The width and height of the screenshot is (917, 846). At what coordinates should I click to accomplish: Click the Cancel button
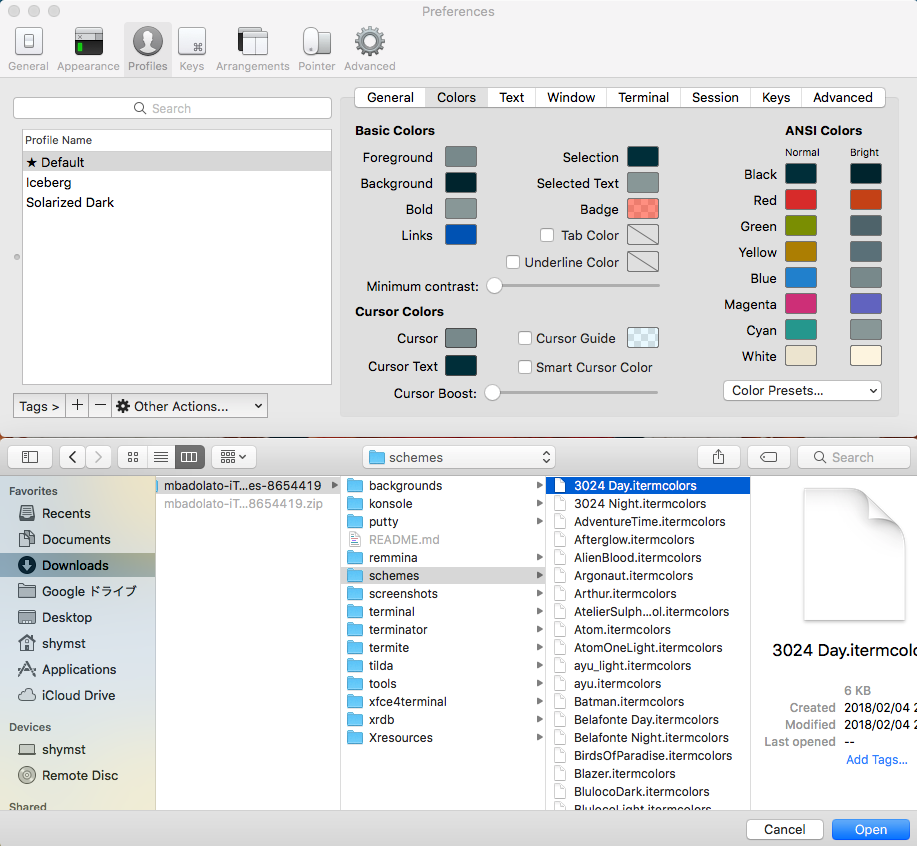click(x=784, y=830)
